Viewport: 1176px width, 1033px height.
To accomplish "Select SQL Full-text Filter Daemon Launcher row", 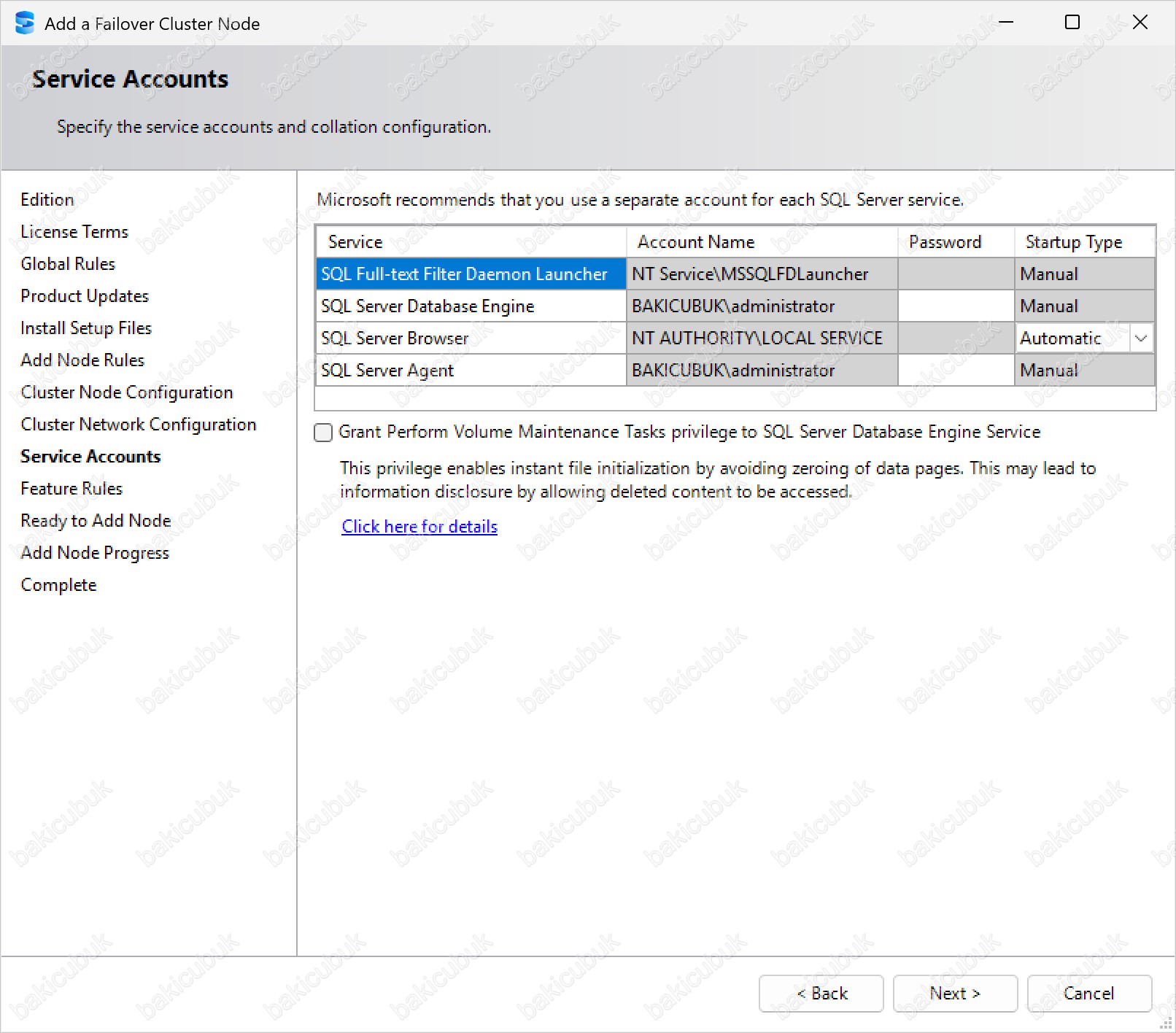I will point(464,274).
